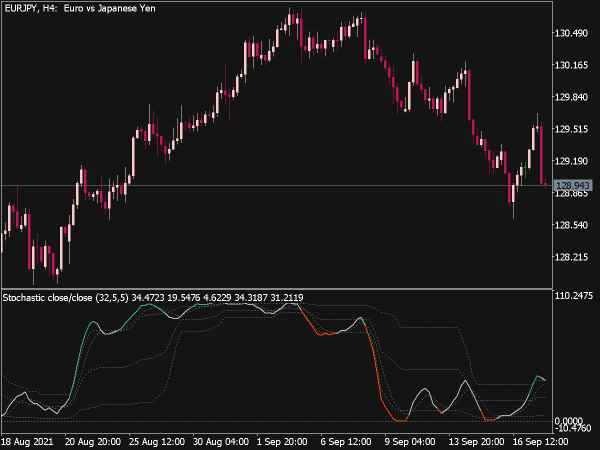Click indicator scale value 0.0000

(569, 421)
